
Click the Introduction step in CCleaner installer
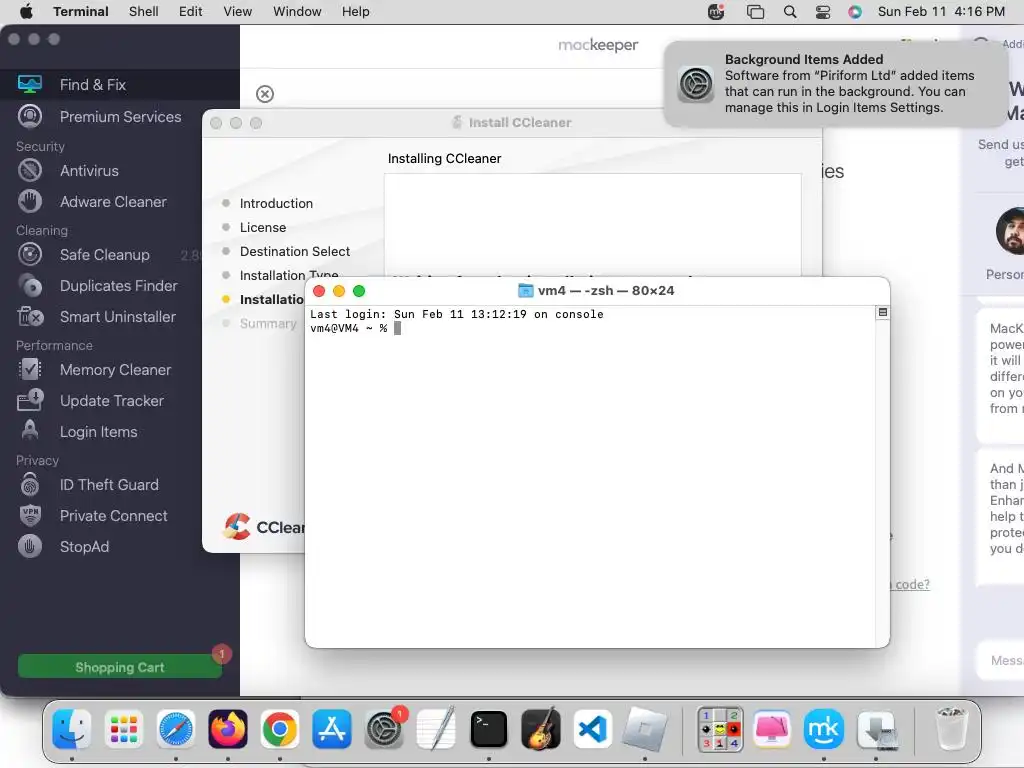(276, 203)
